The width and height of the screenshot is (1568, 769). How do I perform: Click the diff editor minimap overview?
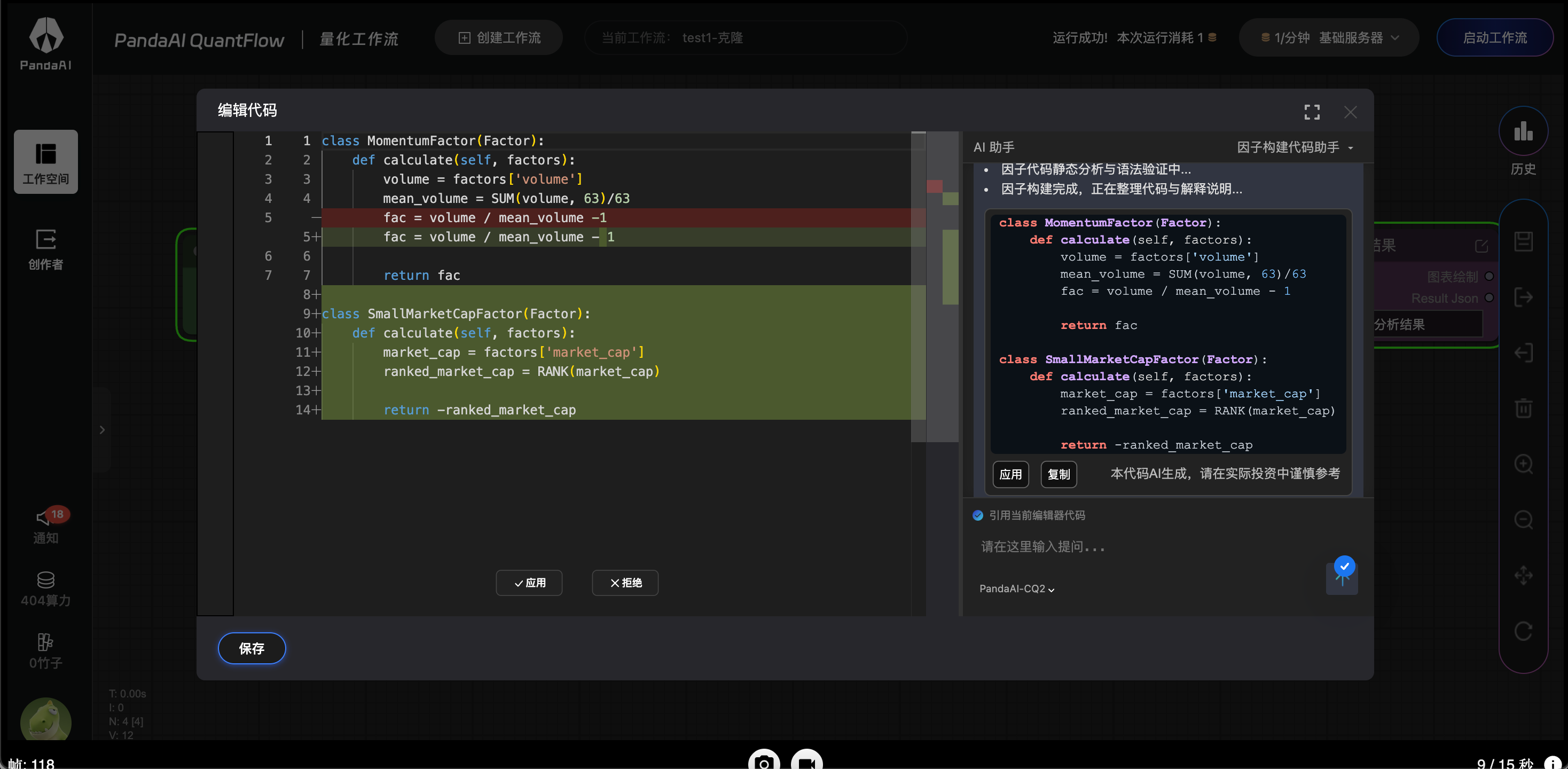pyautogui.click(x=942, y=286)
